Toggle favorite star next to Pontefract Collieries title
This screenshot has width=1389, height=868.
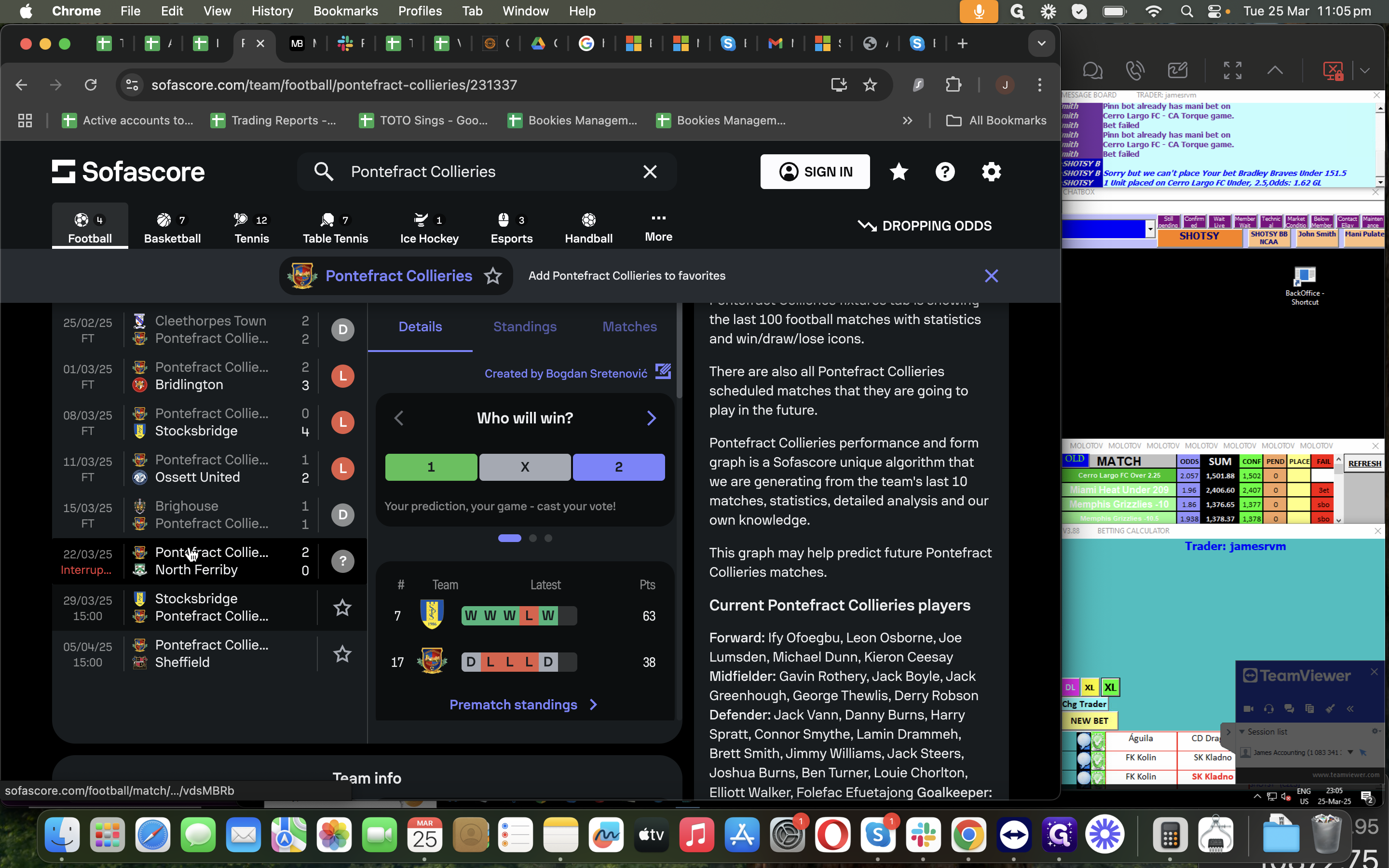[492, 276]
